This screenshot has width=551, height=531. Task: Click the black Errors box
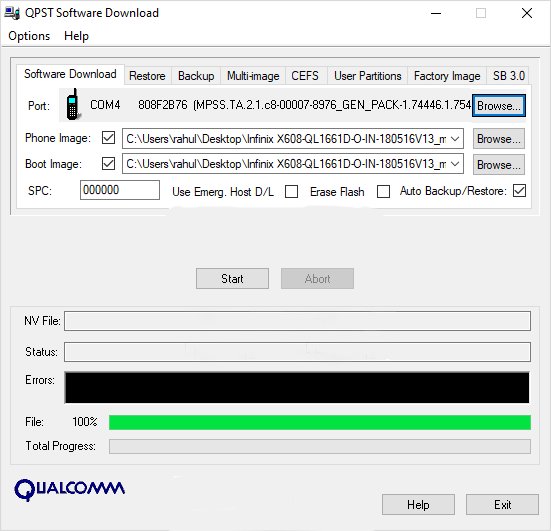(297, 388)
